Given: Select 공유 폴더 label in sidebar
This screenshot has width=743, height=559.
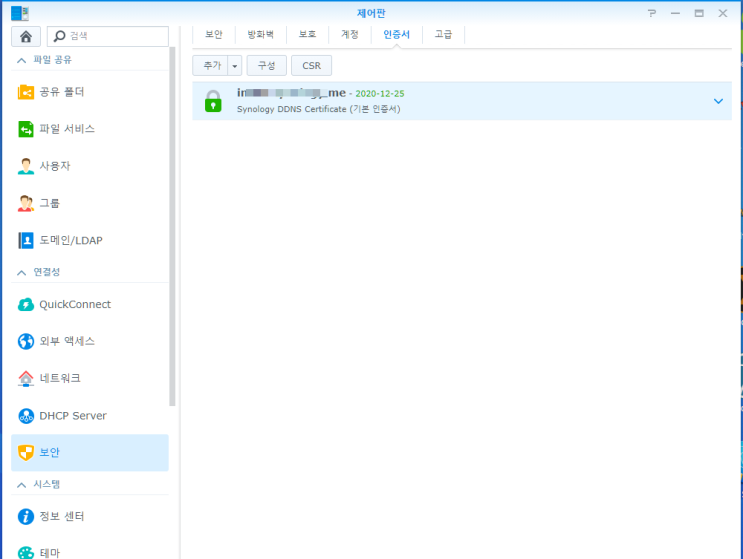Looking at the screenshot, I should (62, 92).
